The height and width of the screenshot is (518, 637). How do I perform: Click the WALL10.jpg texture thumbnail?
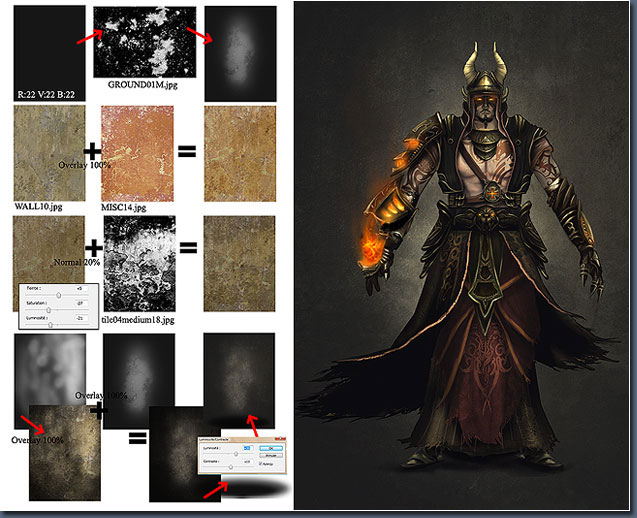(x=50, y=153)
